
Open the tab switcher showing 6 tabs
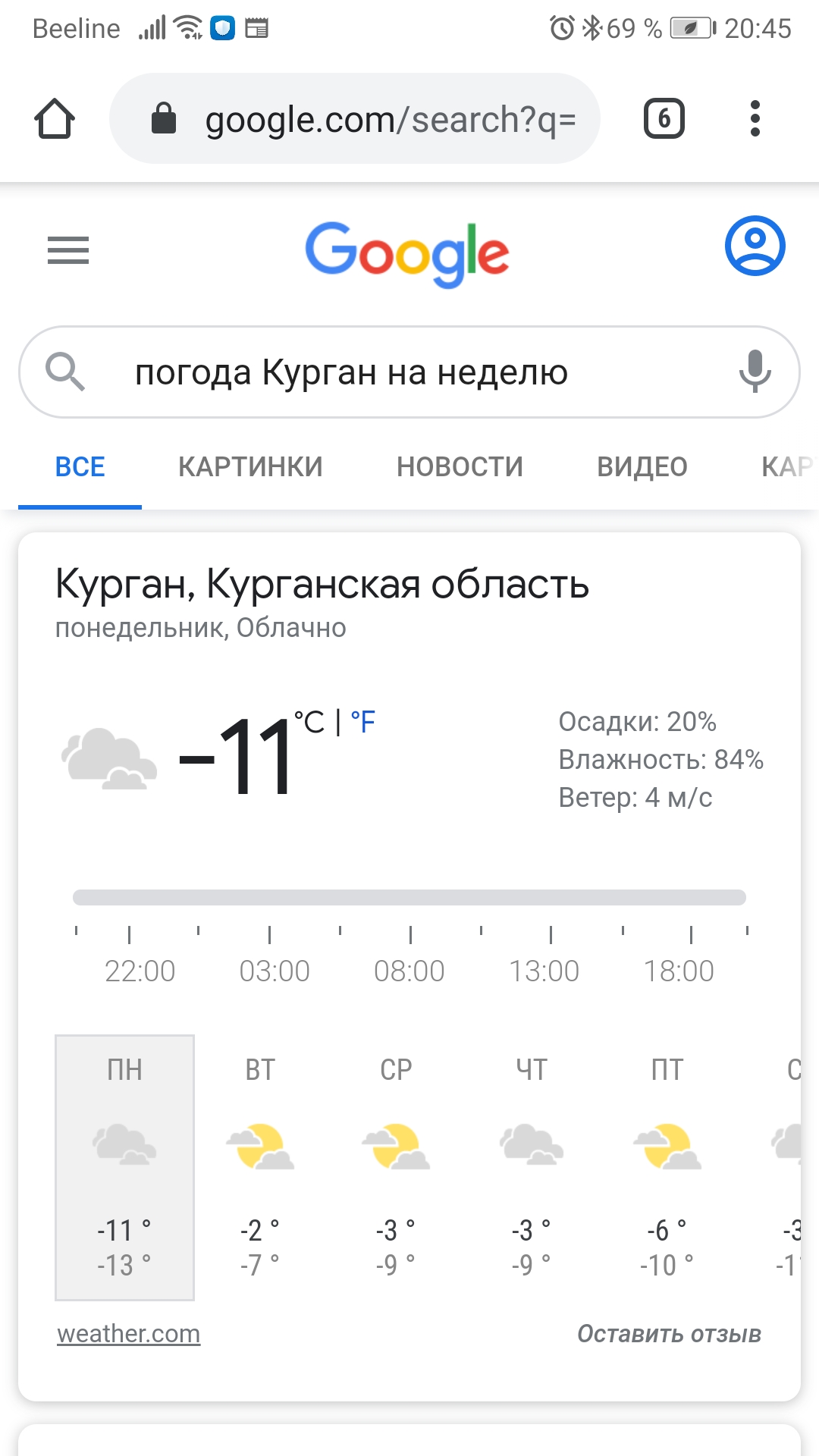coord(664,118)
